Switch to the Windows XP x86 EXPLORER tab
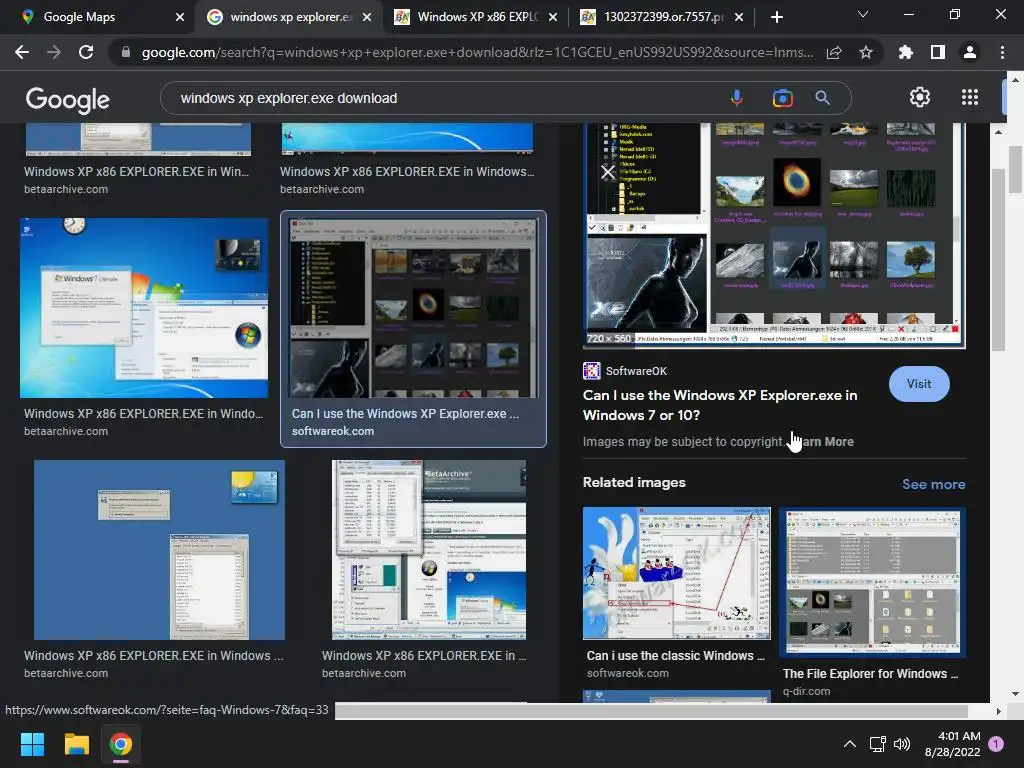1024x768 pixels. [476, 17]
